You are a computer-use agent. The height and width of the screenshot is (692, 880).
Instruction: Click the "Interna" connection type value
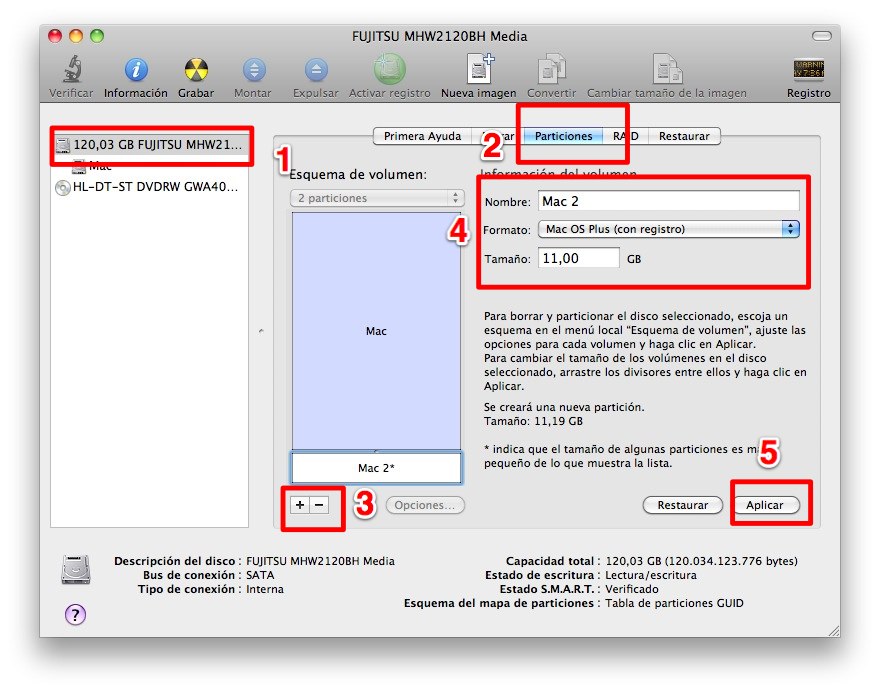265,589
